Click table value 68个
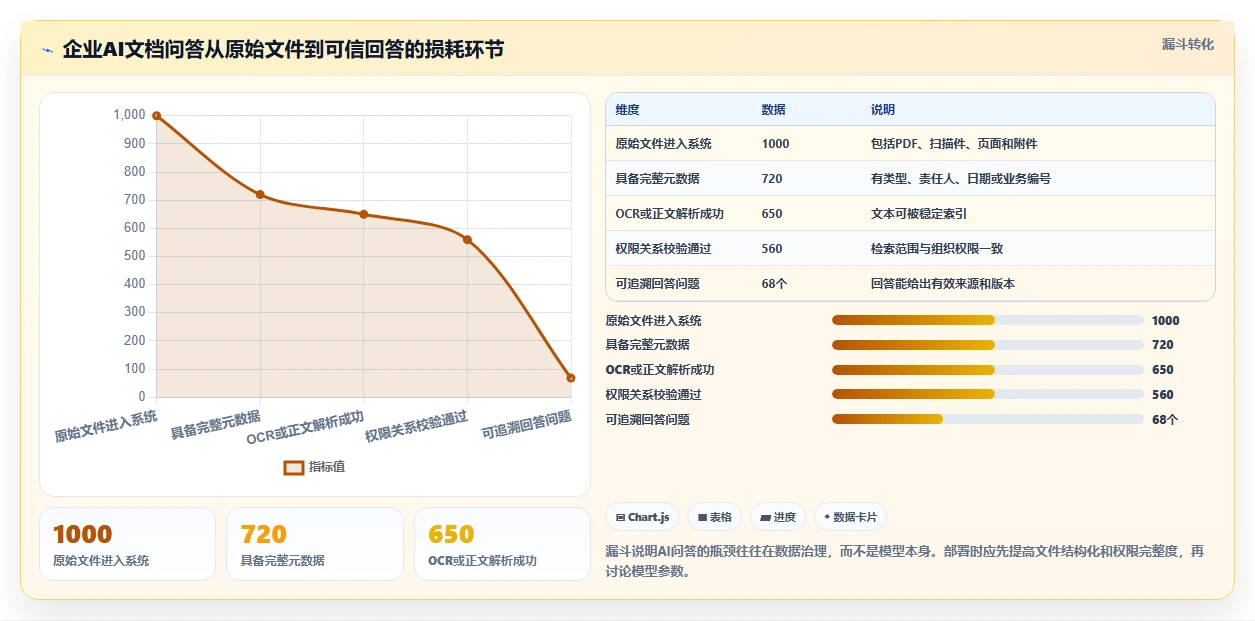Viewport: 1255px width, 621px height. (774, 284)
